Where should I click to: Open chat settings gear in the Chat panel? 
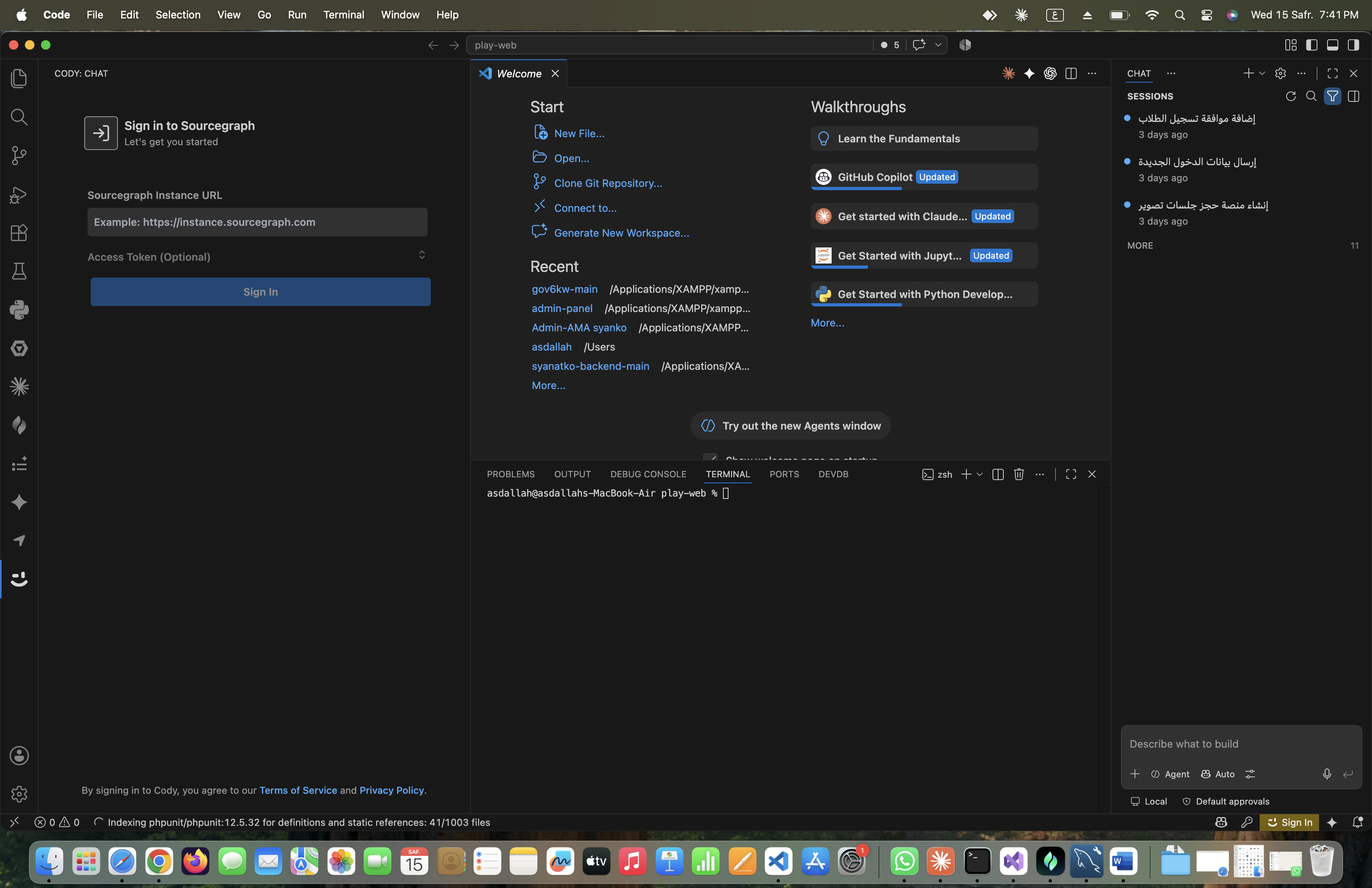pos(1281,73)
